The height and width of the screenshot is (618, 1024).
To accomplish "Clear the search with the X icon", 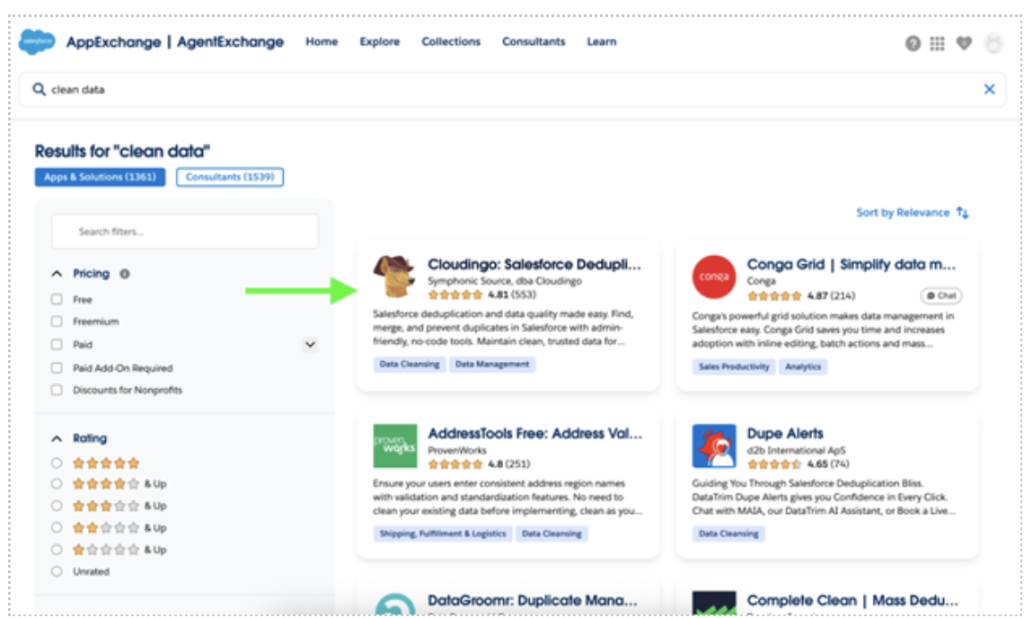I will (989, 89).
